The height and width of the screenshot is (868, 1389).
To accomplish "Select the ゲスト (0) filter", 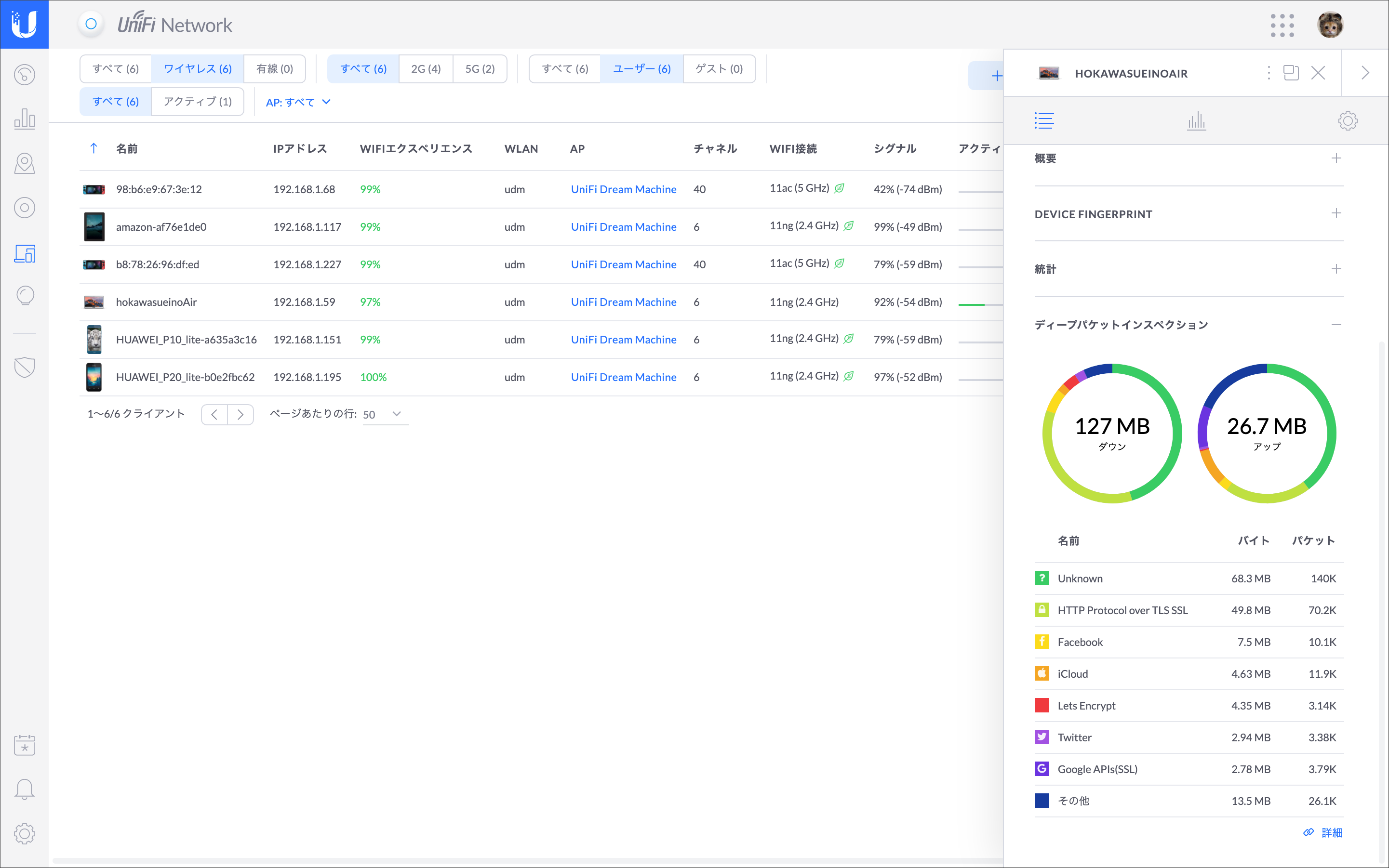I will 719,69.
